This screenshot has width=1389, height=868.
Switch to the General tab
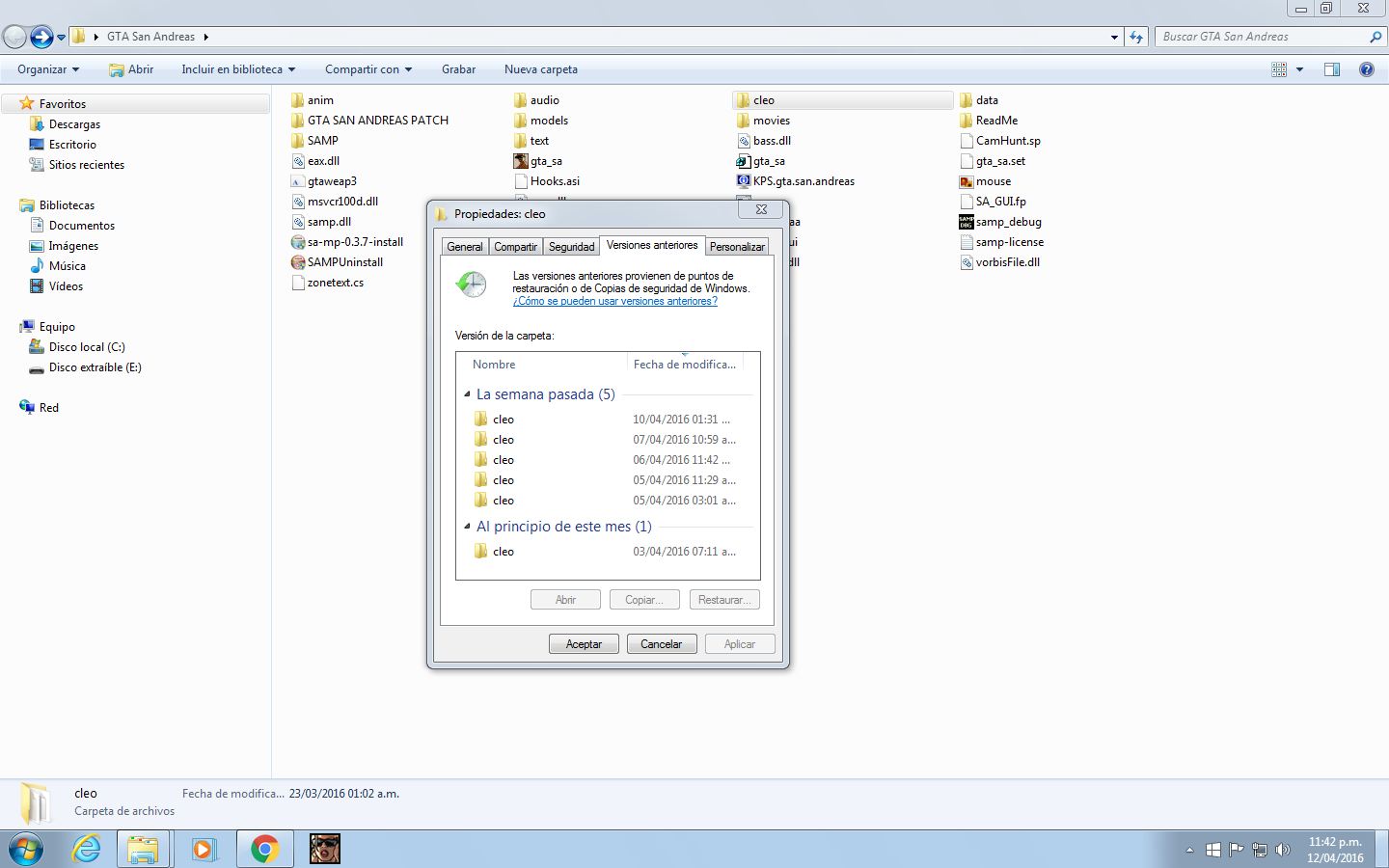[465, 247]
